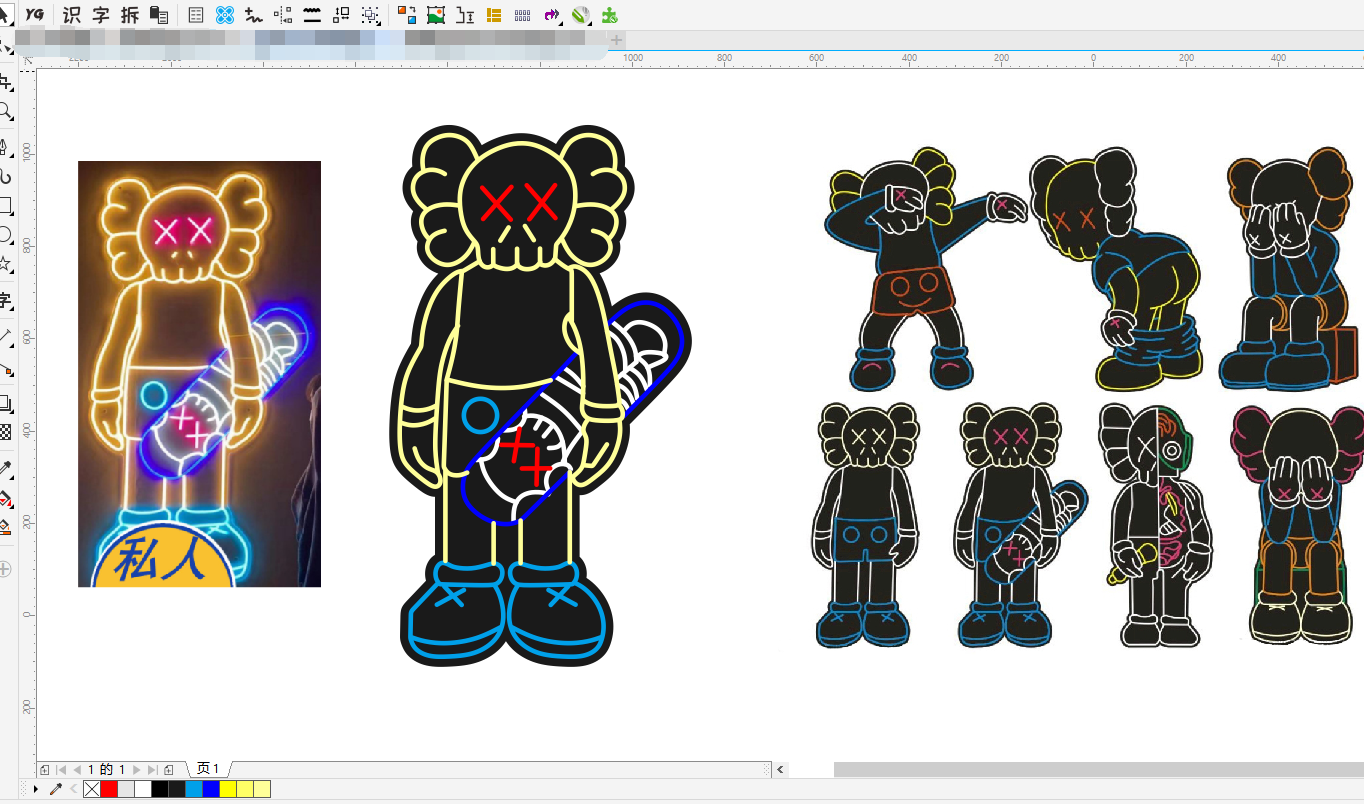1364x804 pixels.
Task: Add page after using right page icon
Action: (x=169, y=770)
